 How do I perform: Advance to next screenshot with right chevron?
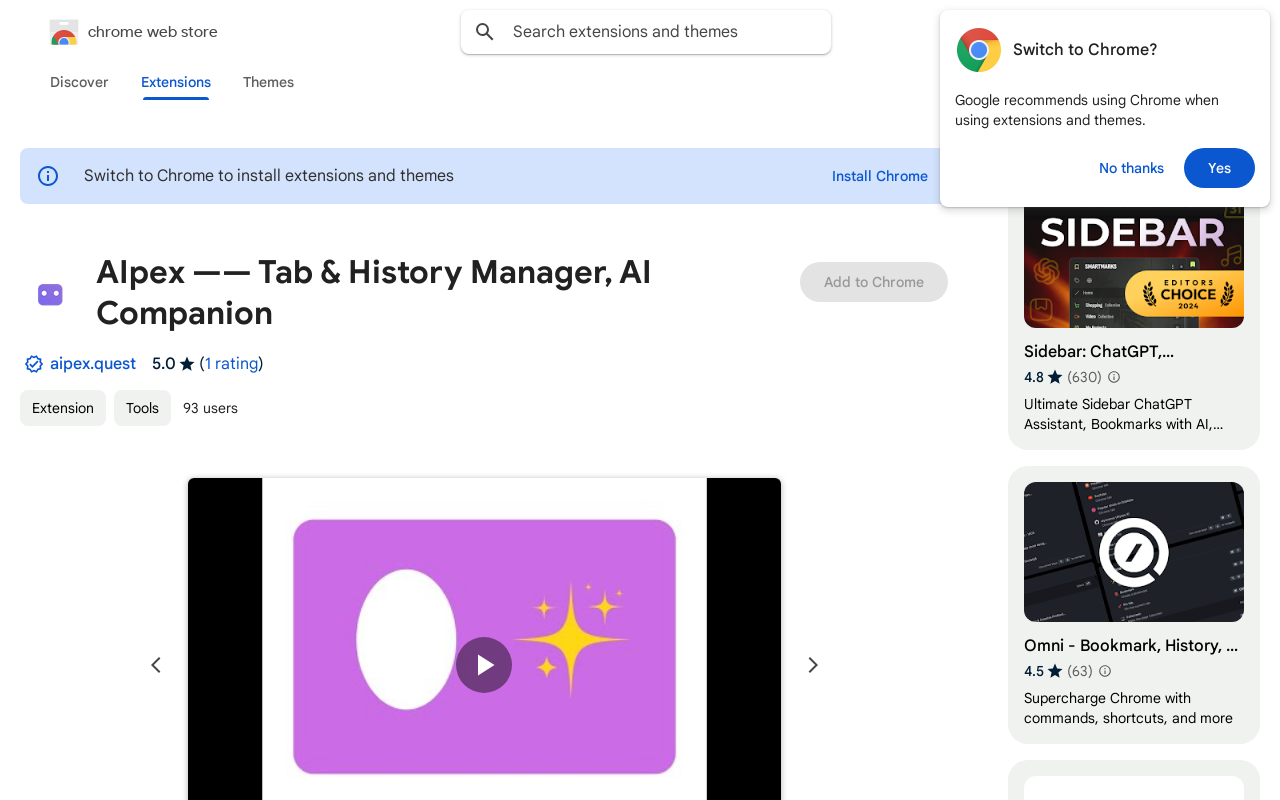point(812,665)
